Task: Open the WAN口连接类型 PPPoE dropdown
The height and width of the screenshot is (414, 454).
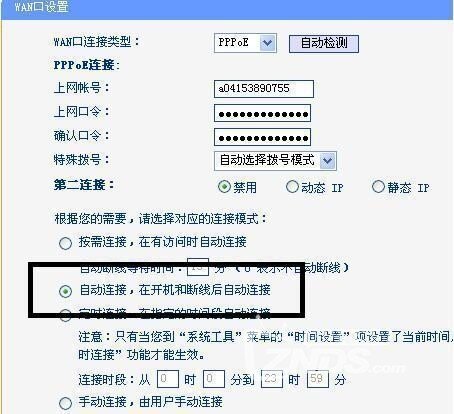Action: click(245, 43)
